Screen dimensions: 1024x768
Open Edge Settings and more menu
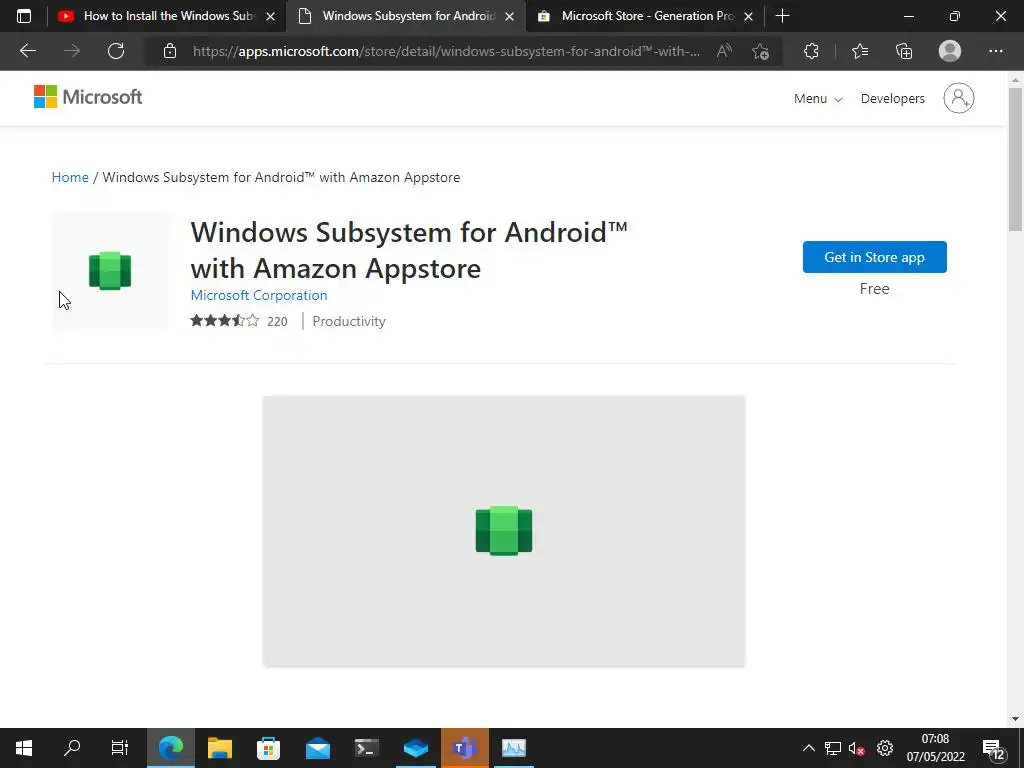point(995,51)
